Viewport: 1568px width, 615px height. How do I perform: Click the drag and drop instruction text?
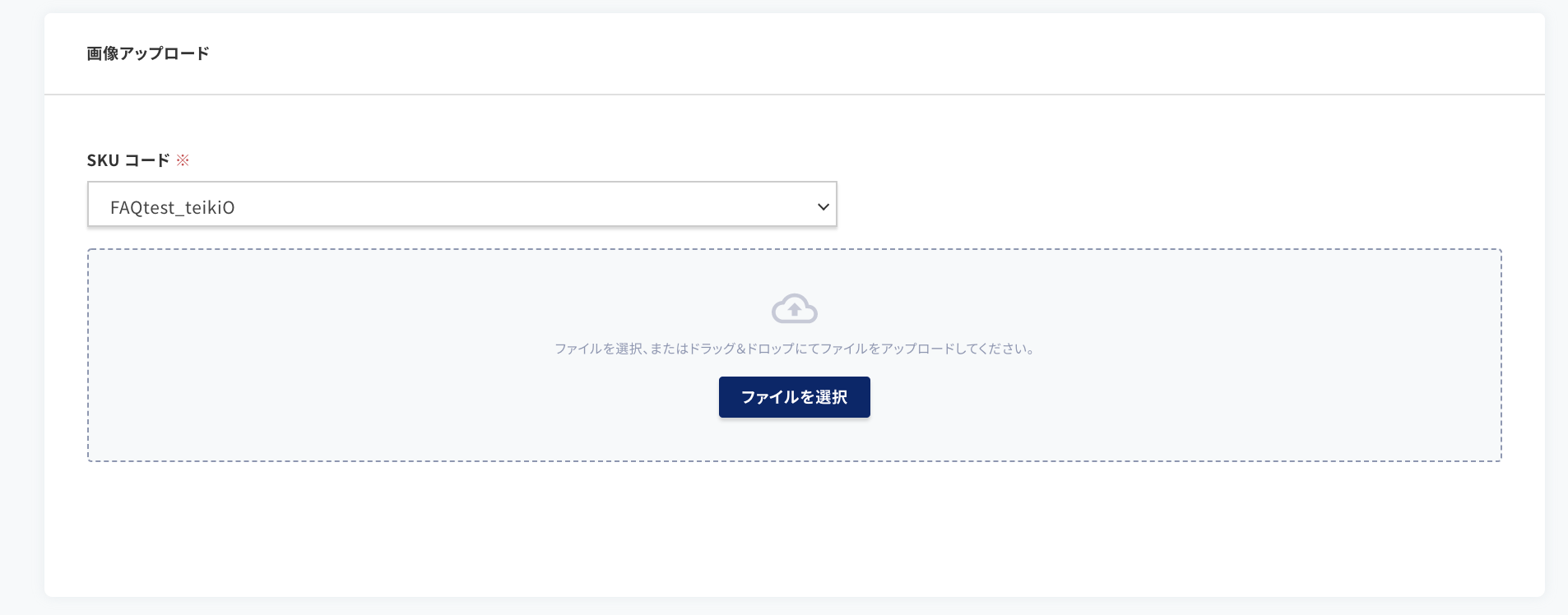[794, 349]
